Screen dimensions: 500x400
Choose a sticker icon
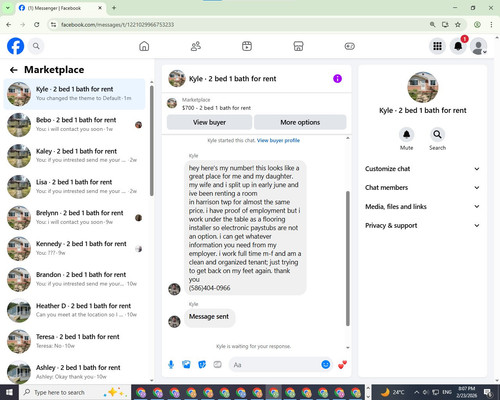tap(202, 365)
